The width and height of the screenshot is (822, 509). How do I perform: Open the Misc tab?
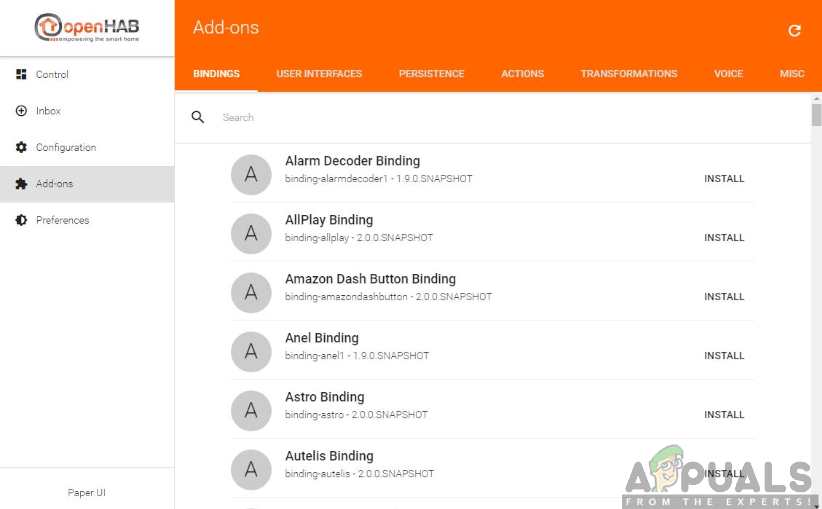pyautogui.click(x=792, y=74)
